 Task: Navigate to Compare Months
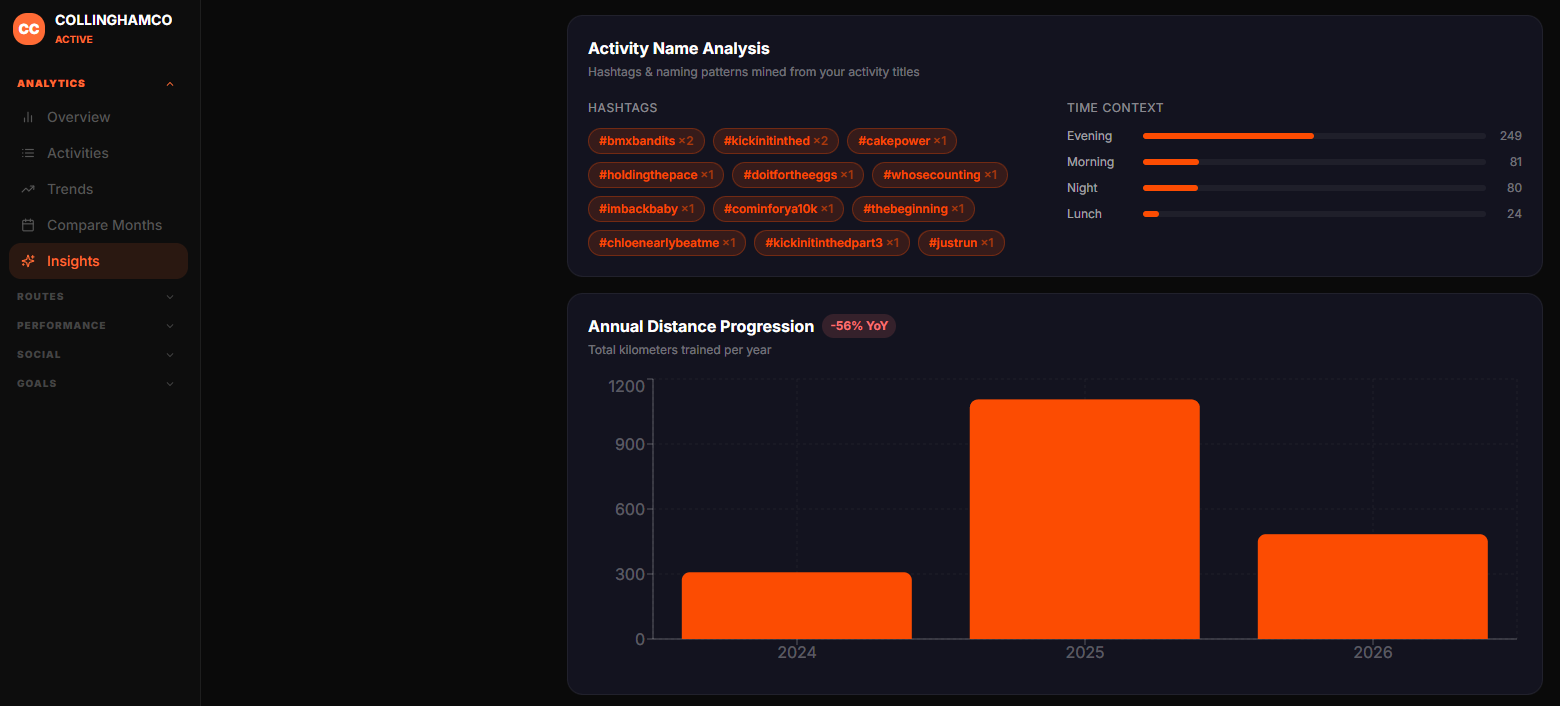[x=98, y=225]
